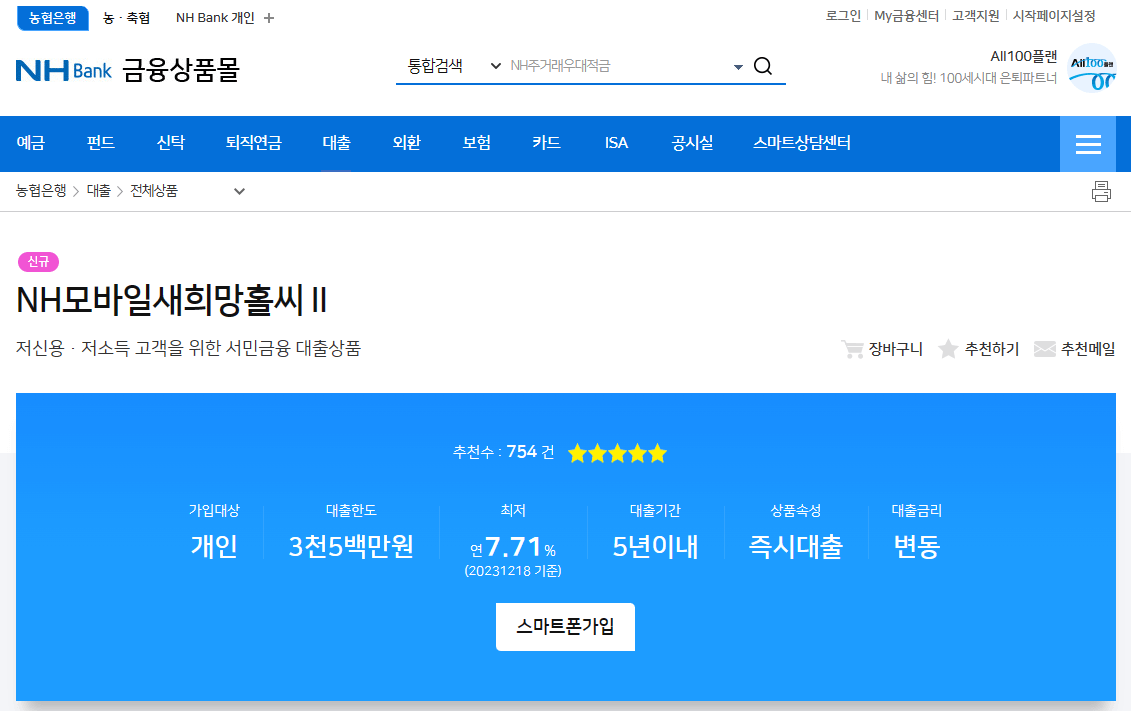This screenshot has width=1131, height=711.
Task: Open the 전체상품 breadcrumb dropdown
Action: click(238, 190)
